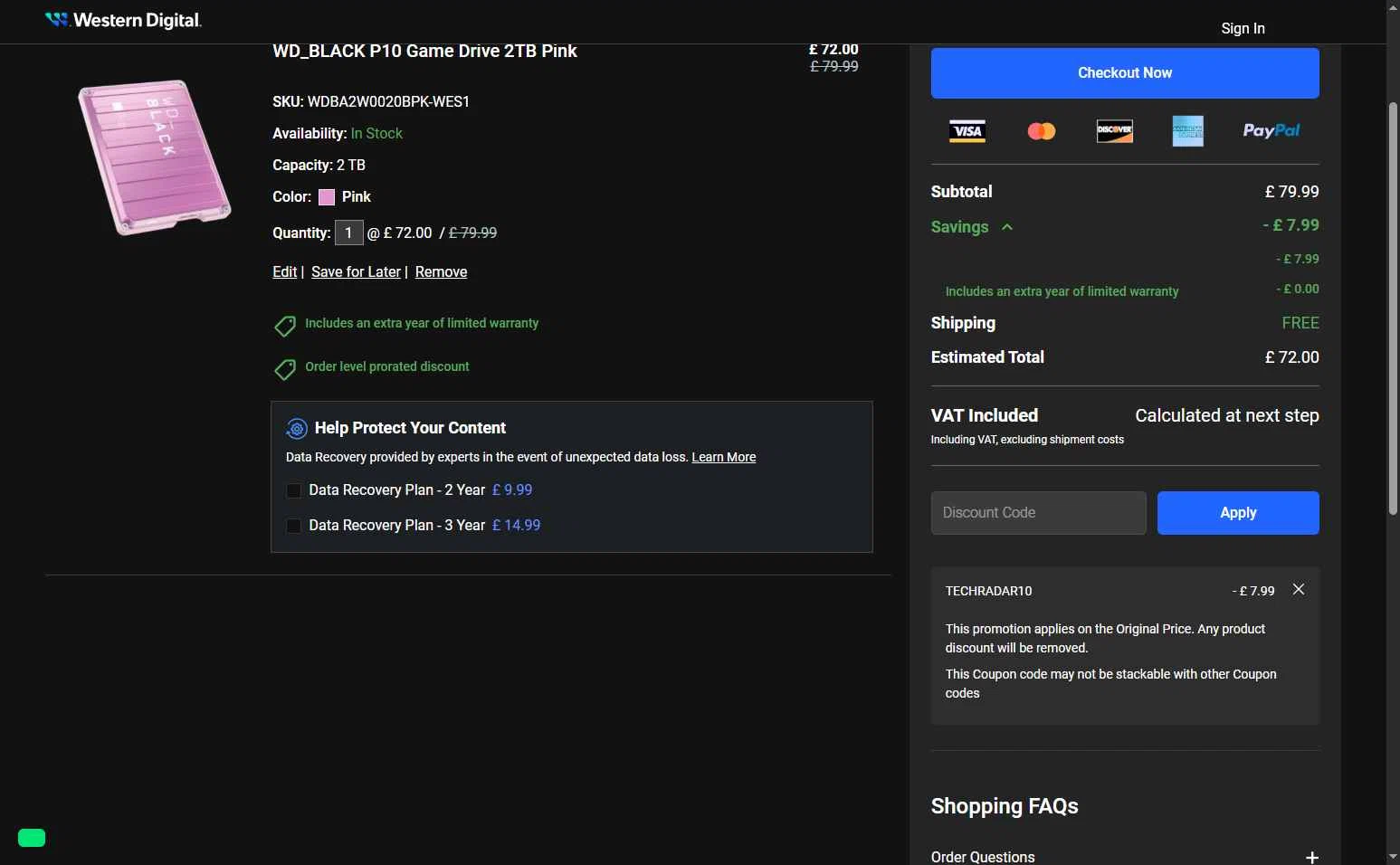This screenshot has height=865, width=1400.
Task: Collapse the Savings breakdown chevron
Action: (1007, 227)
